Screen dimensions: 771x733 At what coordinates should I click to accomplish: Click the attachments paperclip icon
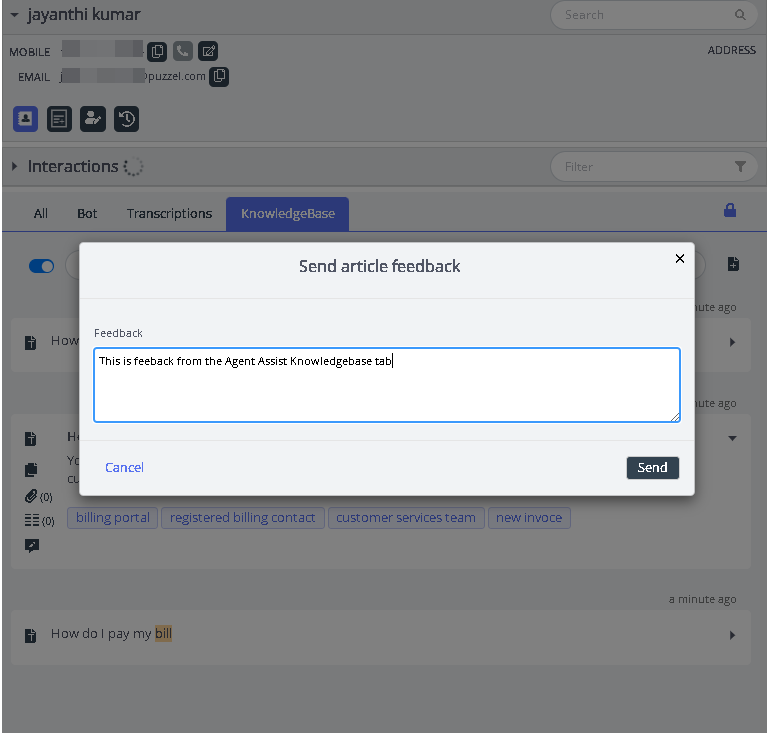tap(31, 496)
